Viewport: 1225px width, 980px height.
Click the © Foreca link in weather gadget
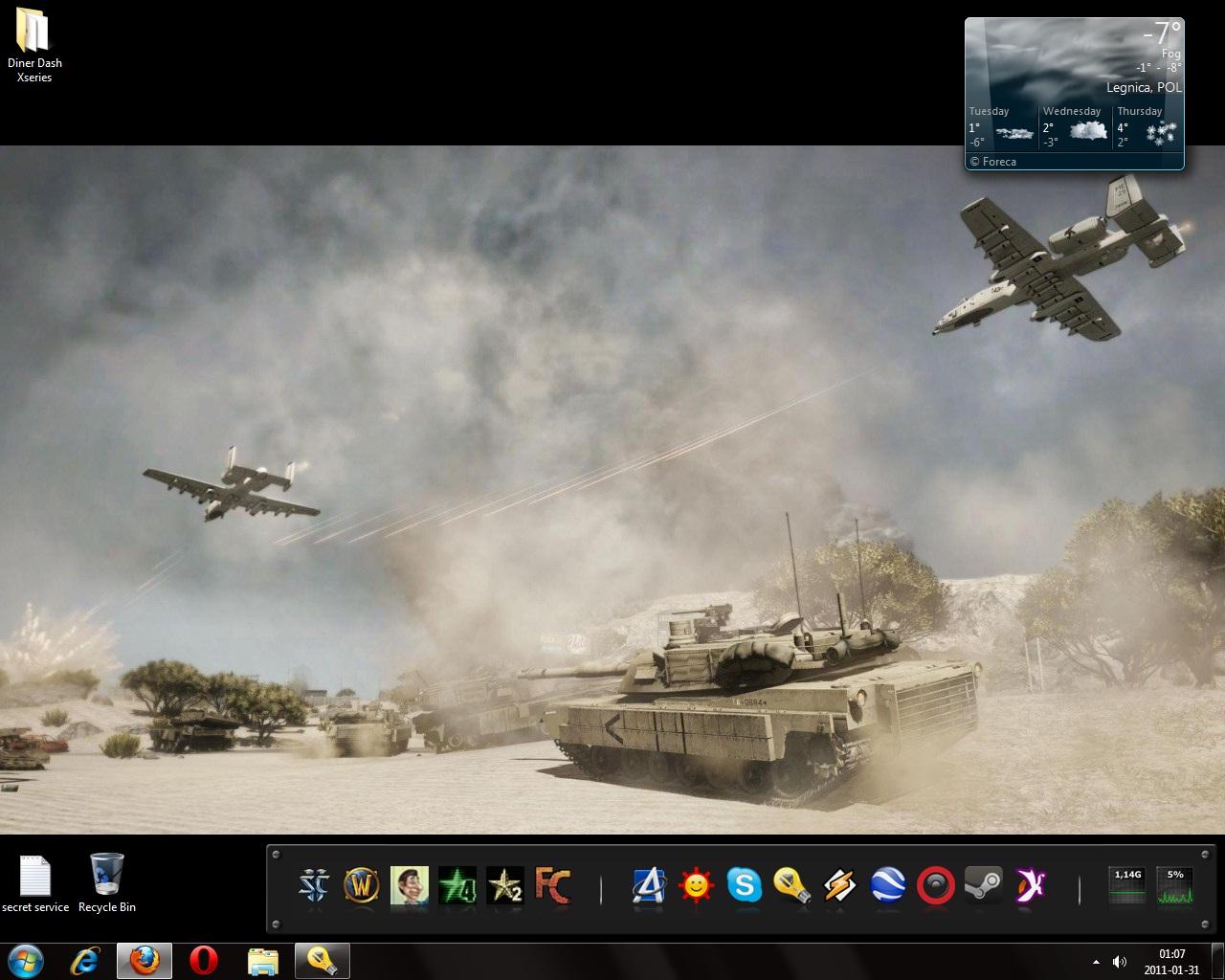[x=992, y=162]
